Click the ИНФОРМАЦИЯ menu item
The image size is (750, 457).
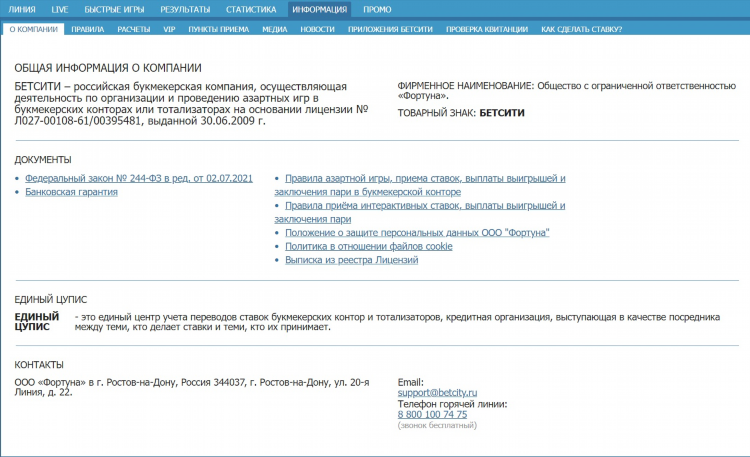tap(320, 10)
